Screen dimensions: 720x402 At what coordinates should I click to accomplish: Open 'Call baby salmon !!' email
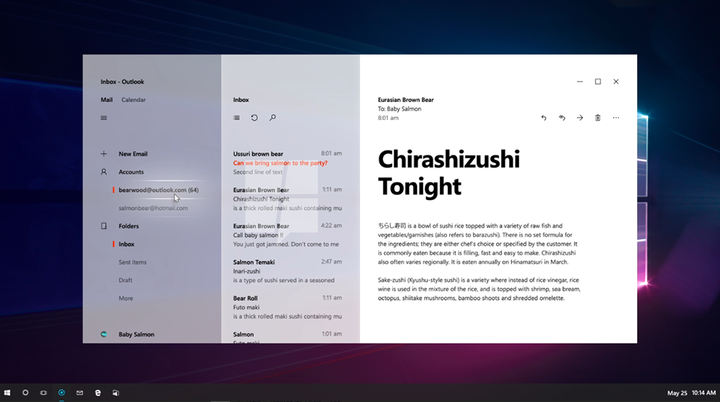(287, 235)
